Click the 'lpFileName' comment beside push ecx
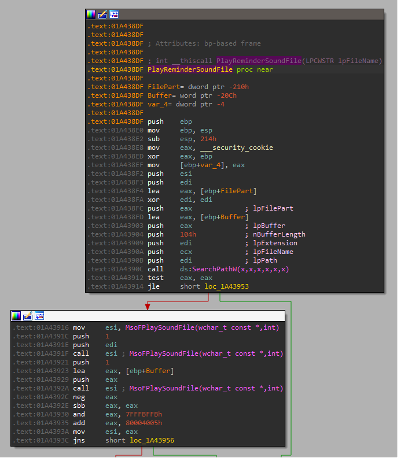This screenshot has width=398, height=458. [x=273, y=252]
